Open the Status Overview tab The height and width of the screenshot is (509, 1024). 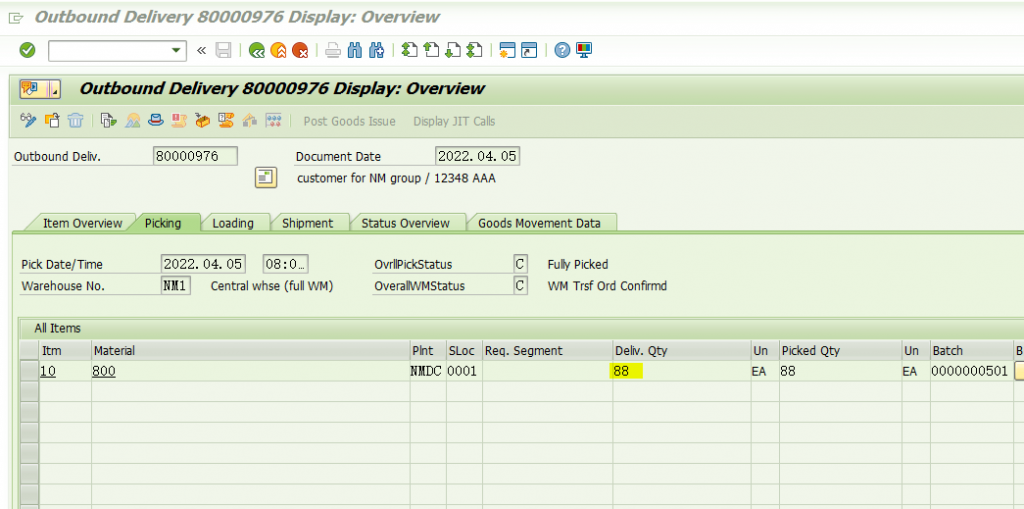point(406,223)
